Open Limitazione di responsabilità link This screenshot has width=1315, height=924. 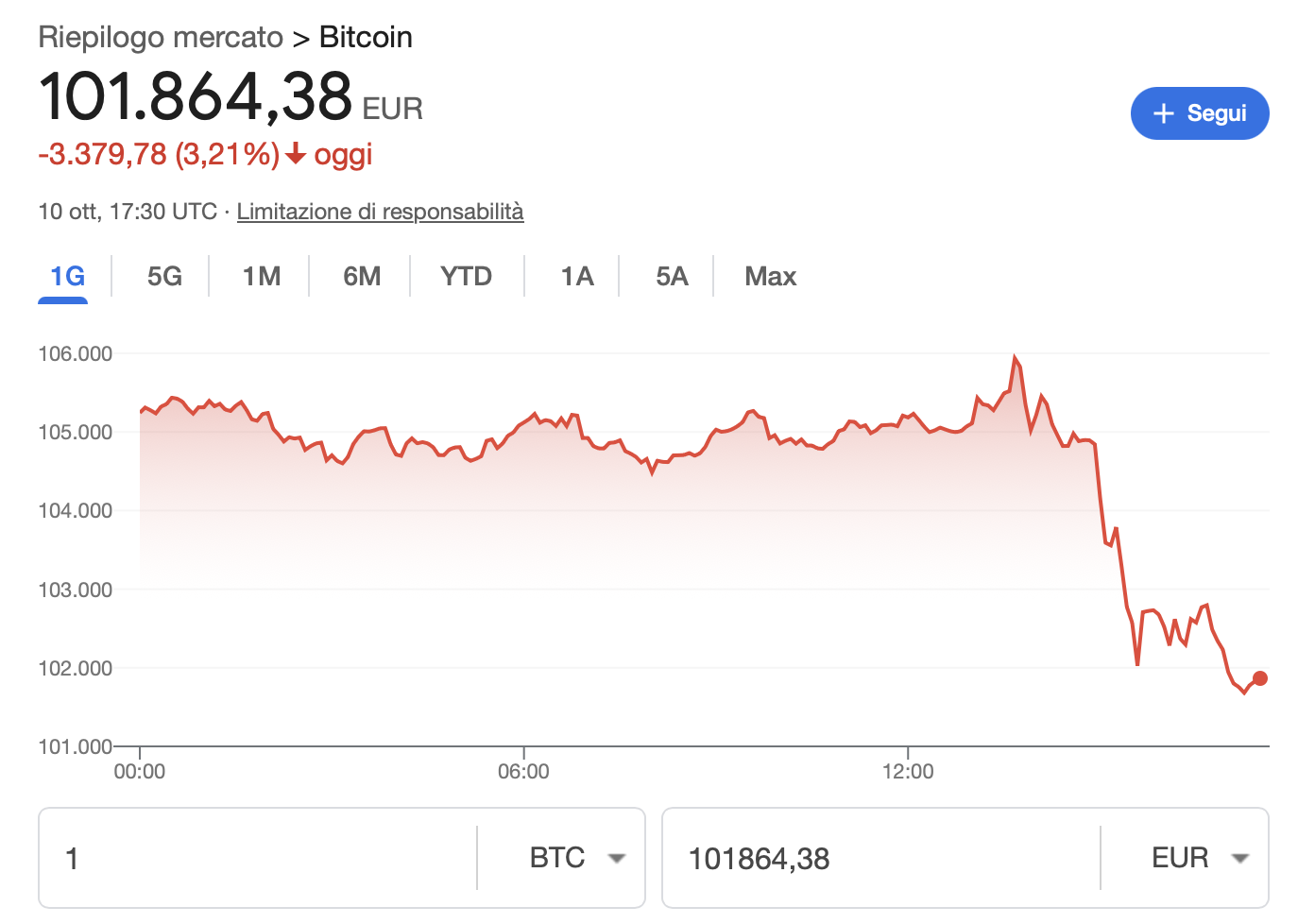point(380,212)
